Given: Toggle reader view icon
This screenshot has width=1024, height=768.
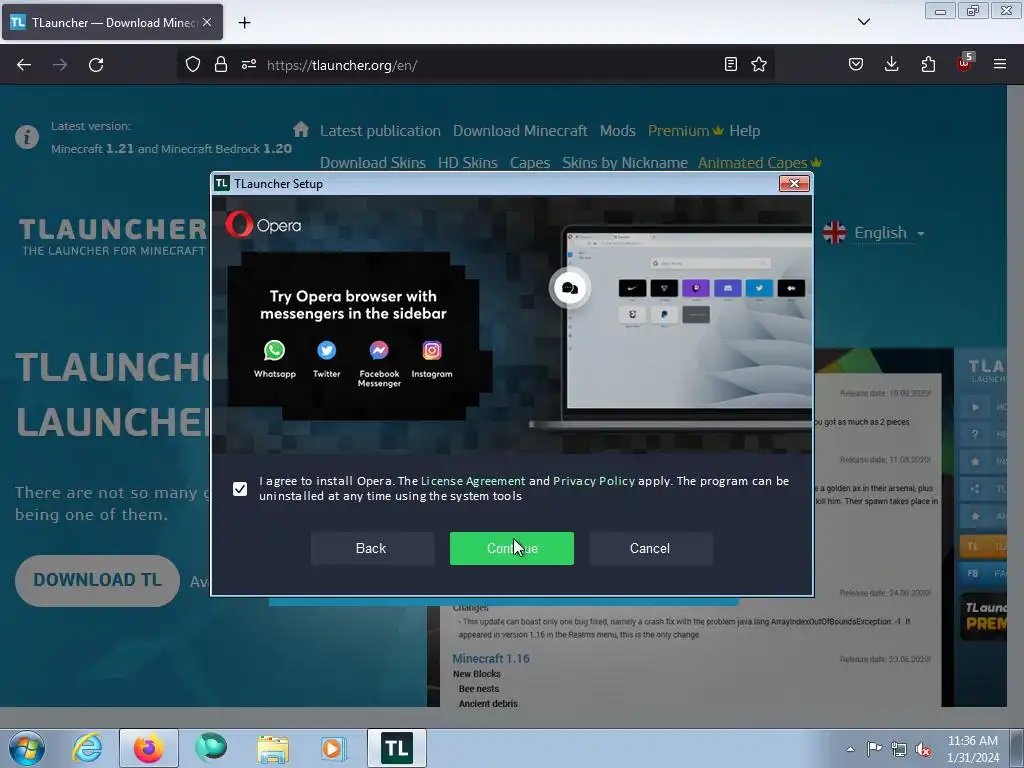Looking at the screenshot, I should coord(731,64).
